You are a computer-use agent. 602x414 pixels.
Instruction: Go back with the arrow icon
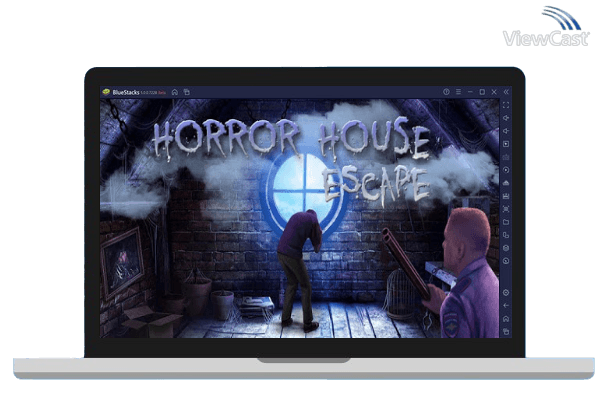point(506,306)
